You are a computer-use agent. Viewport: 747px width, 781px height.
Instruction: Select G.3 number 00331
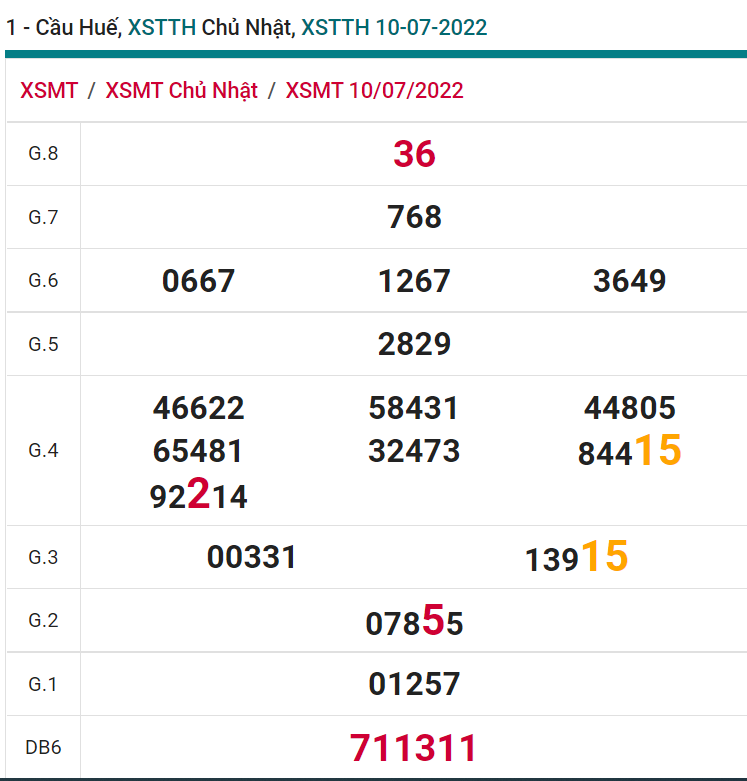[252, 557]
